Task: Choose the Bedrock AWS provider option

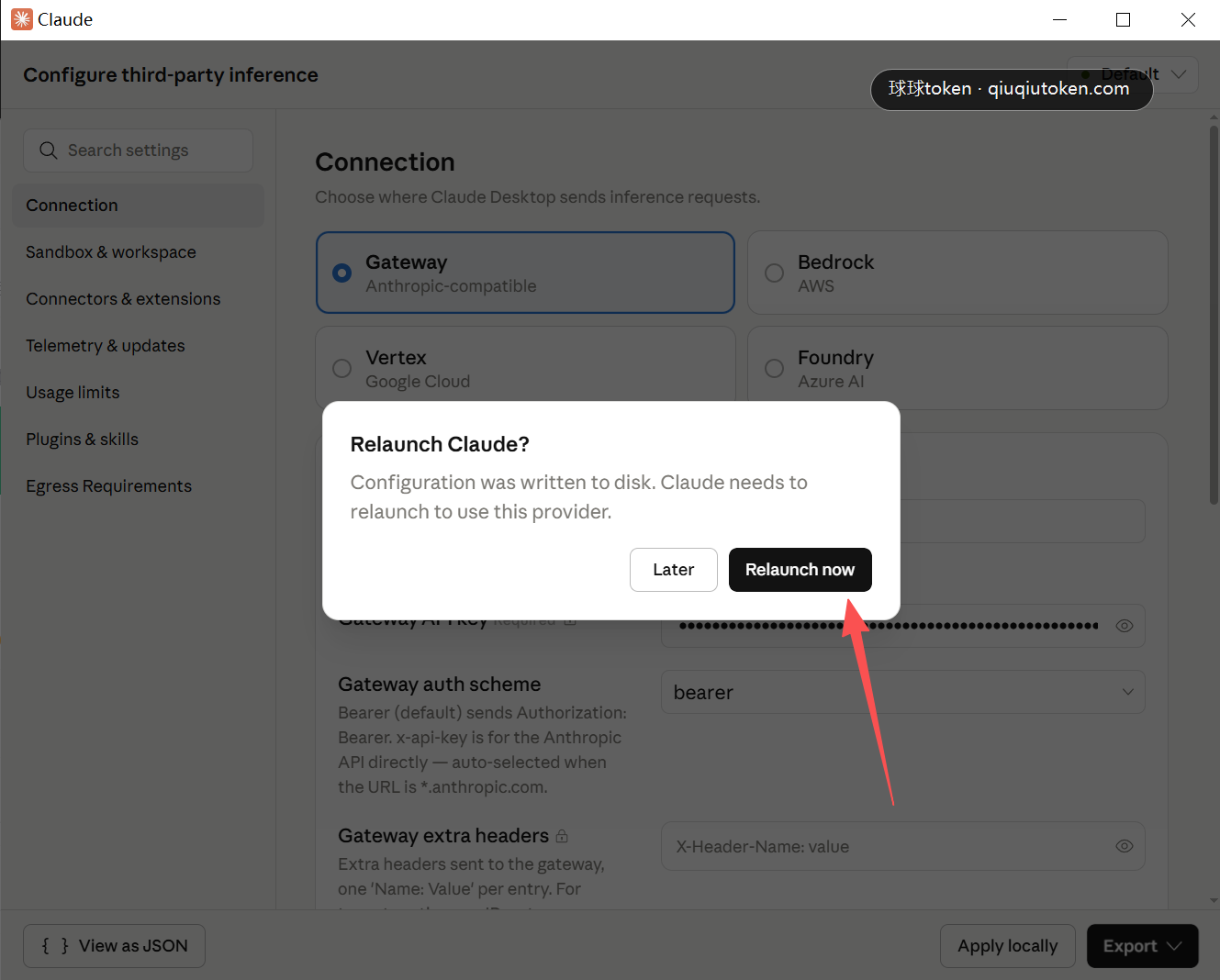Action: (957, 273)
